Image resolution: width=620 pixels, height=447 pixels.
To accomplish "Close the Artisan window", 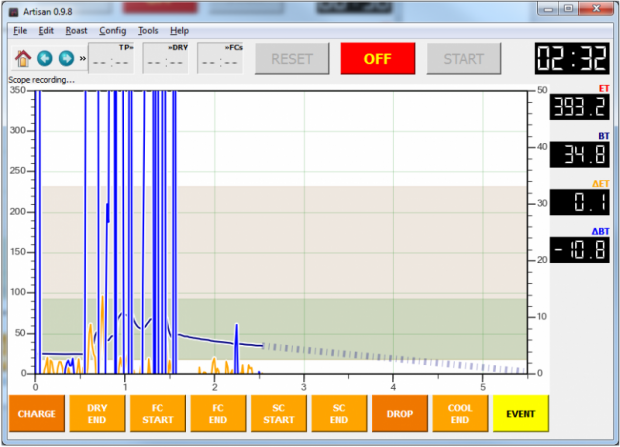I will (597, 9).
